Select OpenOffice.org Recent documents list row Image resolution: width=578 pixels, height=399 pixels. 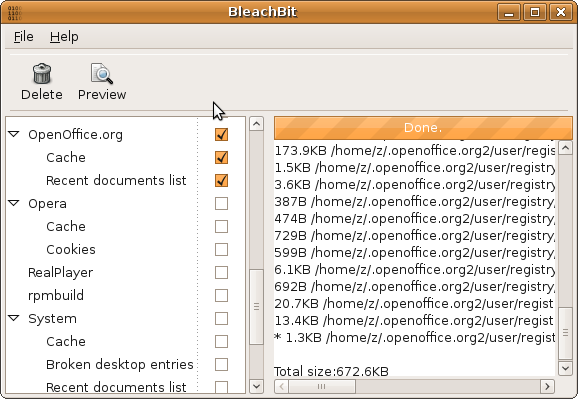pos(125,180)
